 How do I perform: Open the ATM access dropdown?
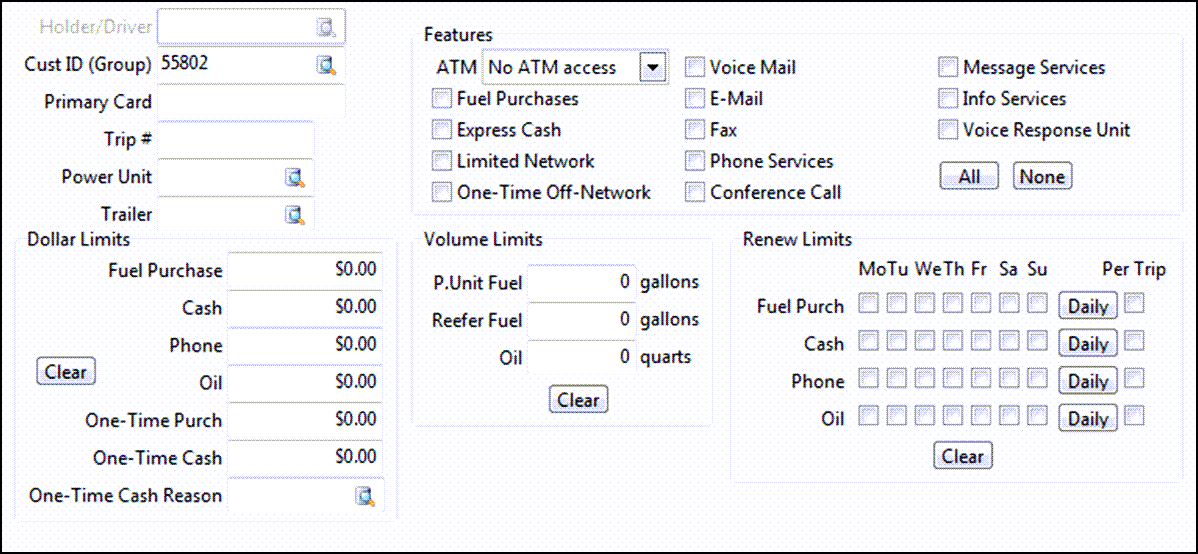(x=652, y=68)
